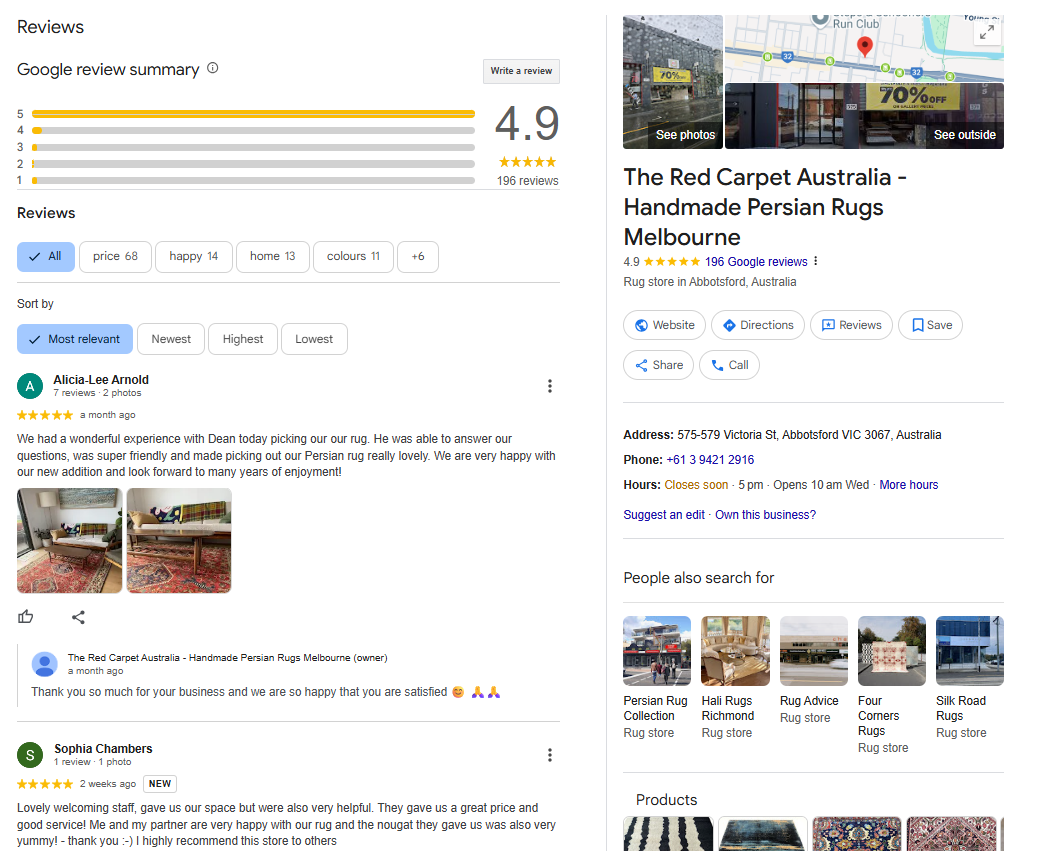This screenshot has width=1053, height=851.
Task: Get Directions to the rug store
Action: (758, 325)
